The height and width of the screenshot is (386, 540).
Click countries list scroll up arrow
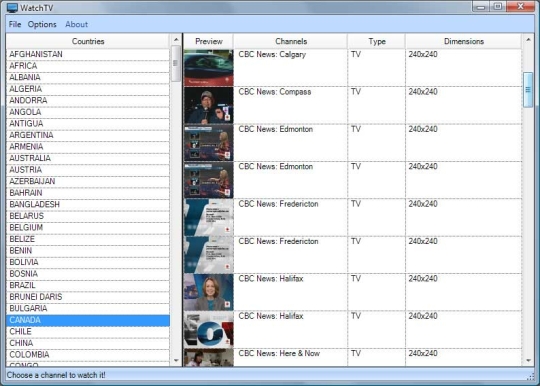coord(176,39)
